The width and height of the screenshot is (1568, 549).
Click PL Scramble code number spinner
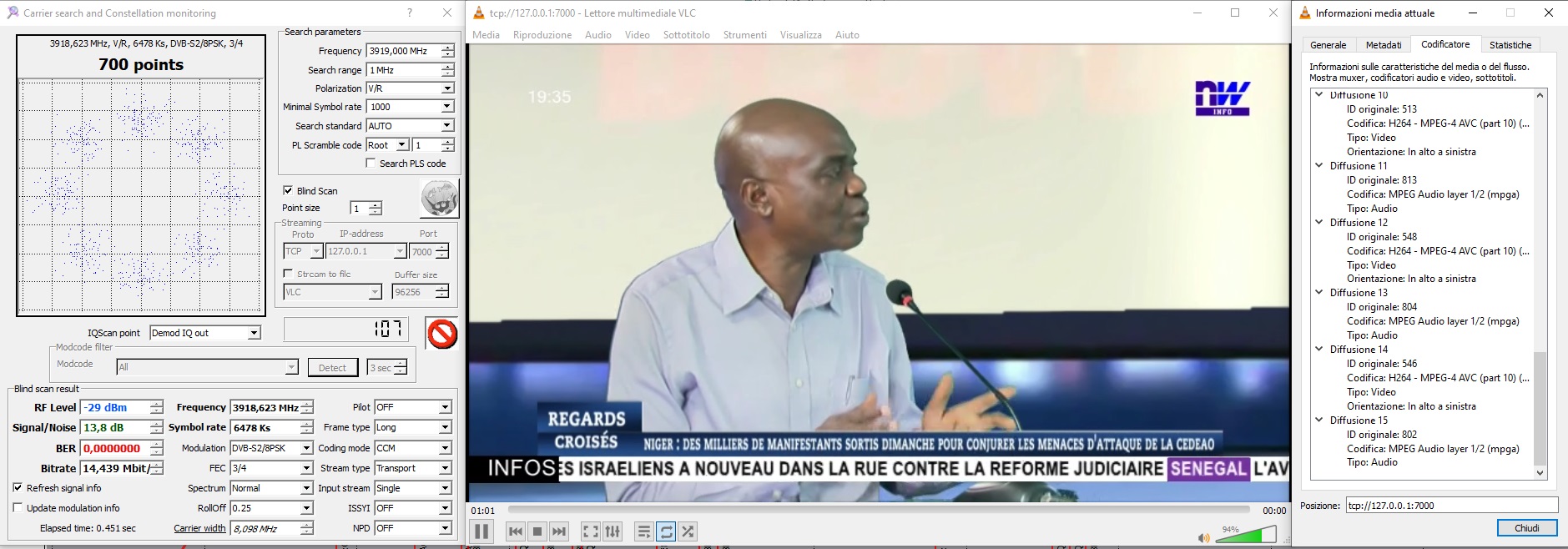(448, 145)
